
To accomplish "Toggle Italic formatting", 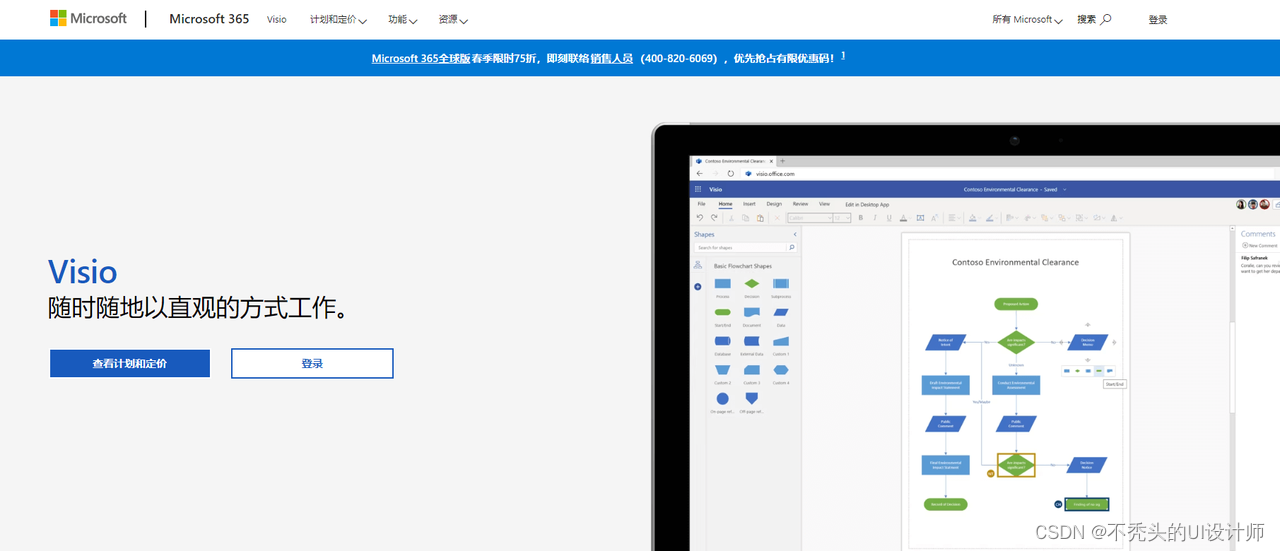I will (x=875, y=218).
